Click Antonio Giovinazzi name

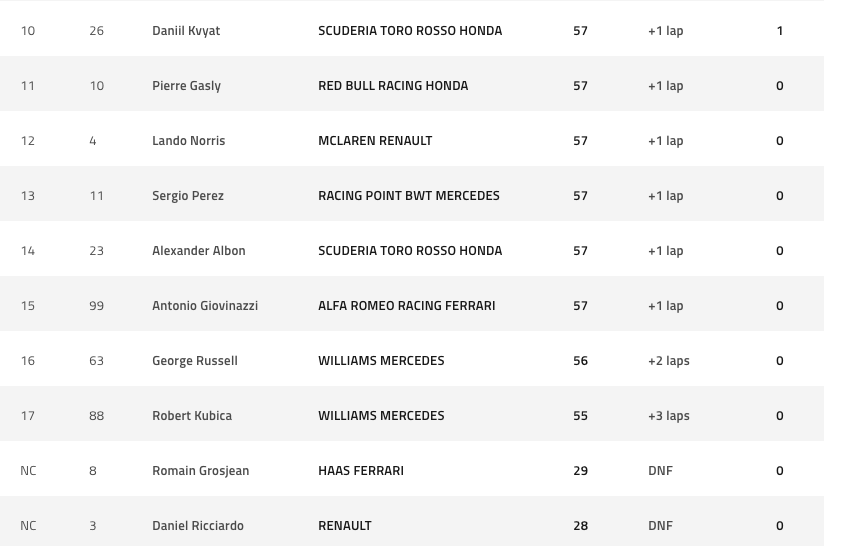(x=205, y=305)
